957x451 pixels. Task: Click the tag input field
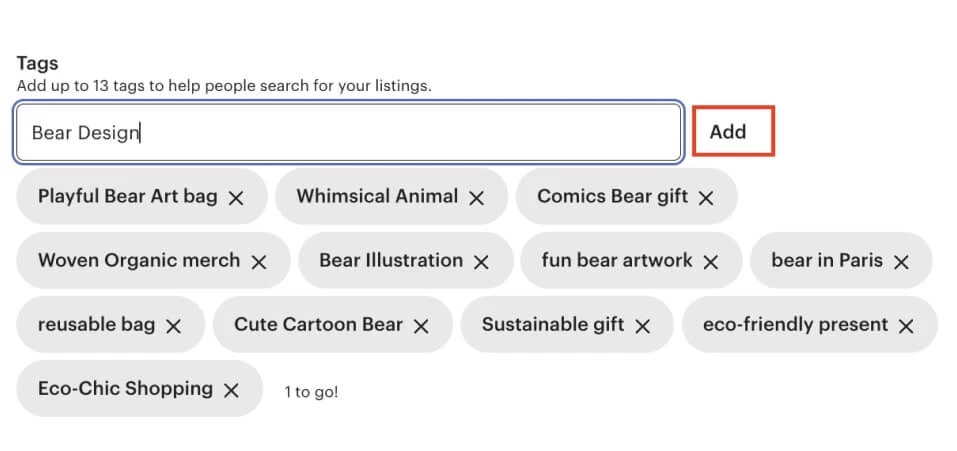click(348, 132)
